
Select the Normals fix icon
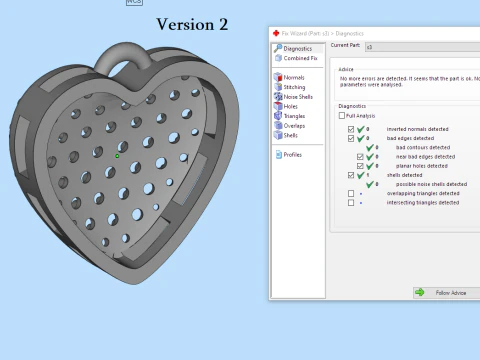[x=278, y=77]
